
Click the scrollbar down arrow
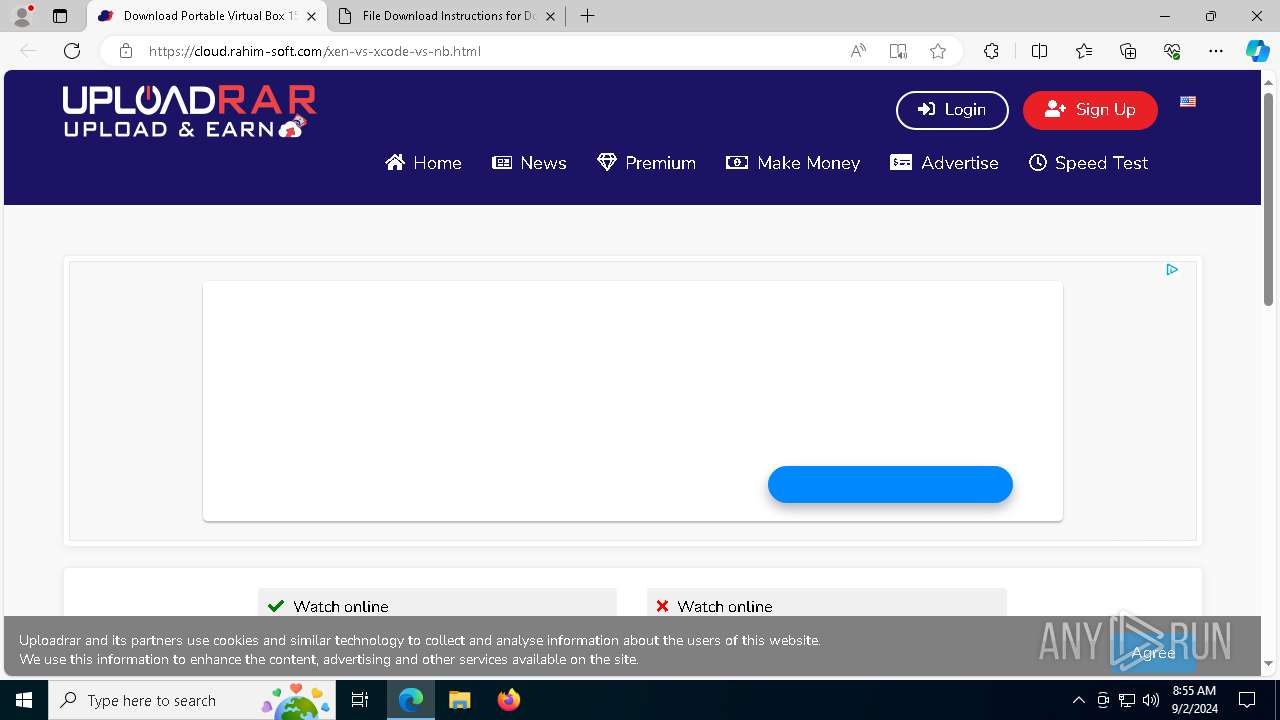tap(1269, 663)
